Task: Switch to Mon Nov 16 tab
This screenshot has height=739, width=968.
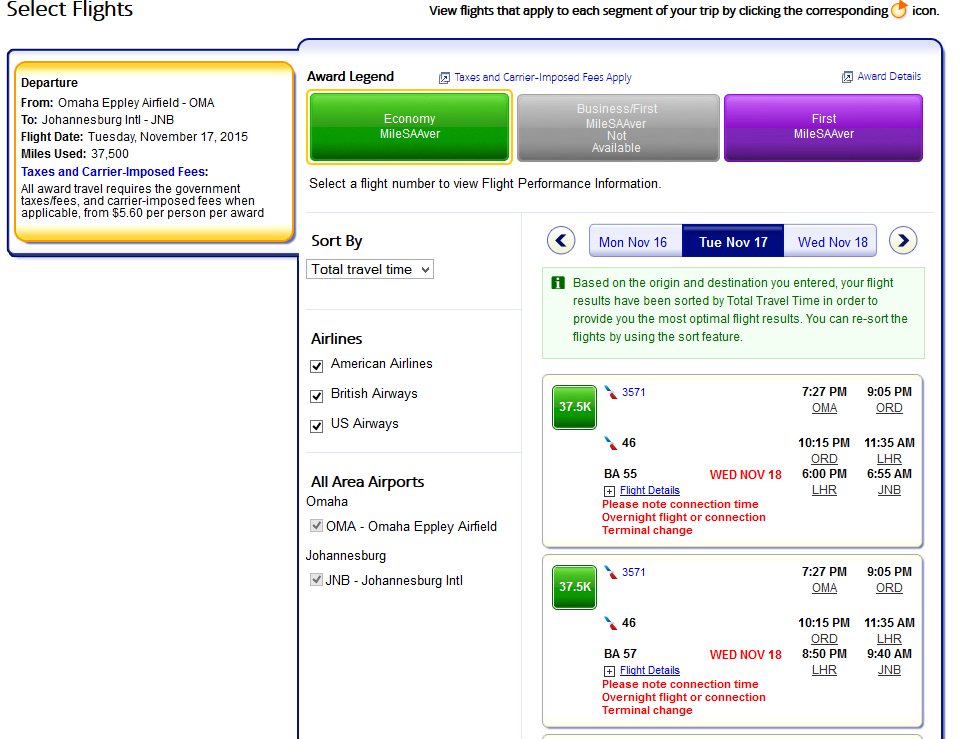Action: pos(633,242)
